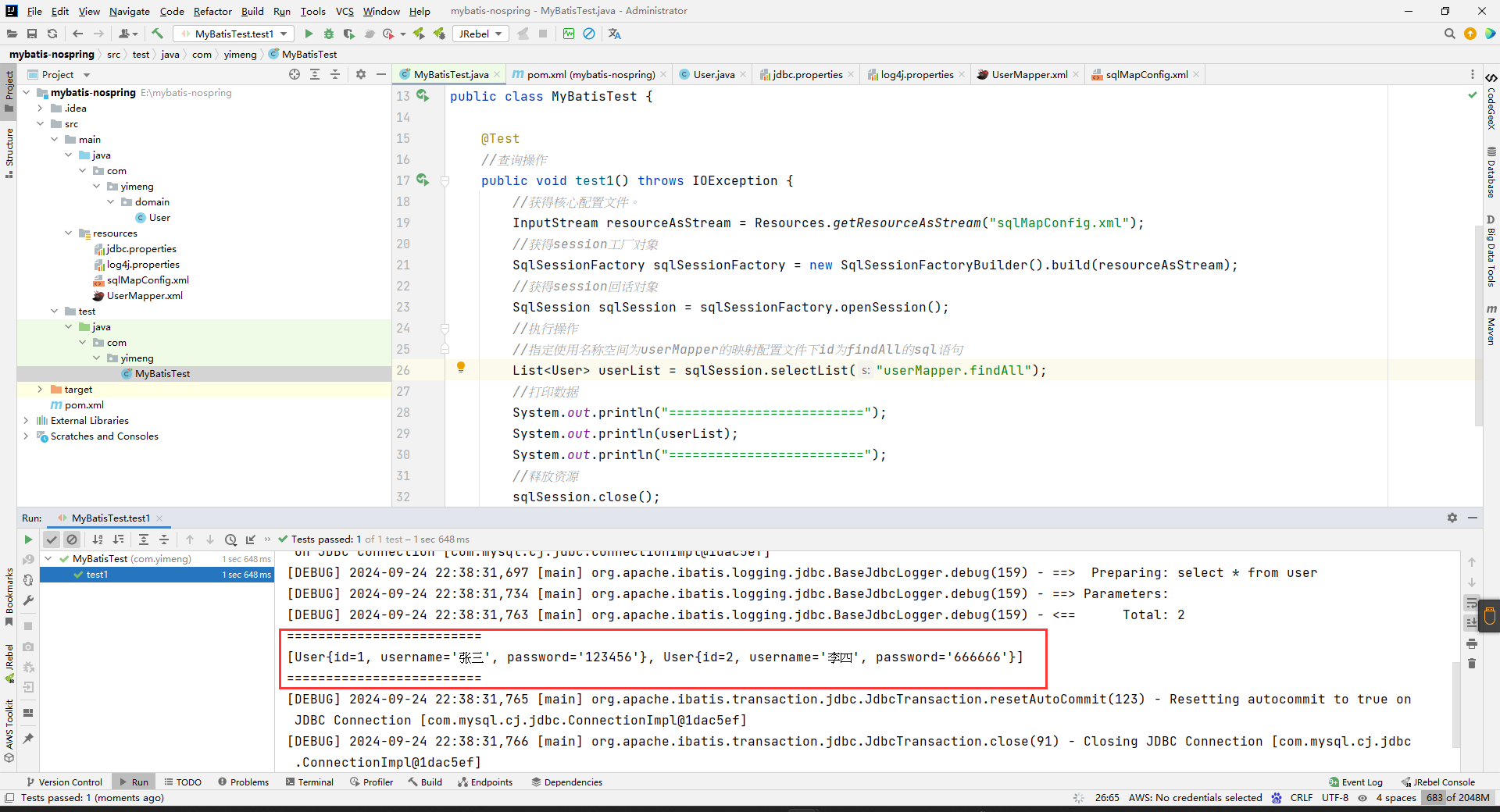
Task: Click the Debug bug icon in the main toolbar
Action: pyautogui.click(x=329, y=34)
